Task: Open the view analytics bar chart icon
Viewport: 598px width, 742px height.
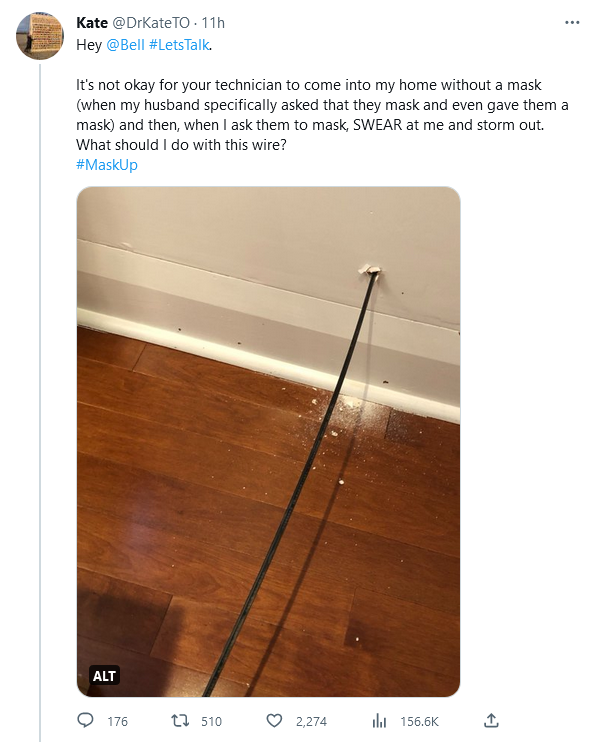Action: [x=379, y=721]
